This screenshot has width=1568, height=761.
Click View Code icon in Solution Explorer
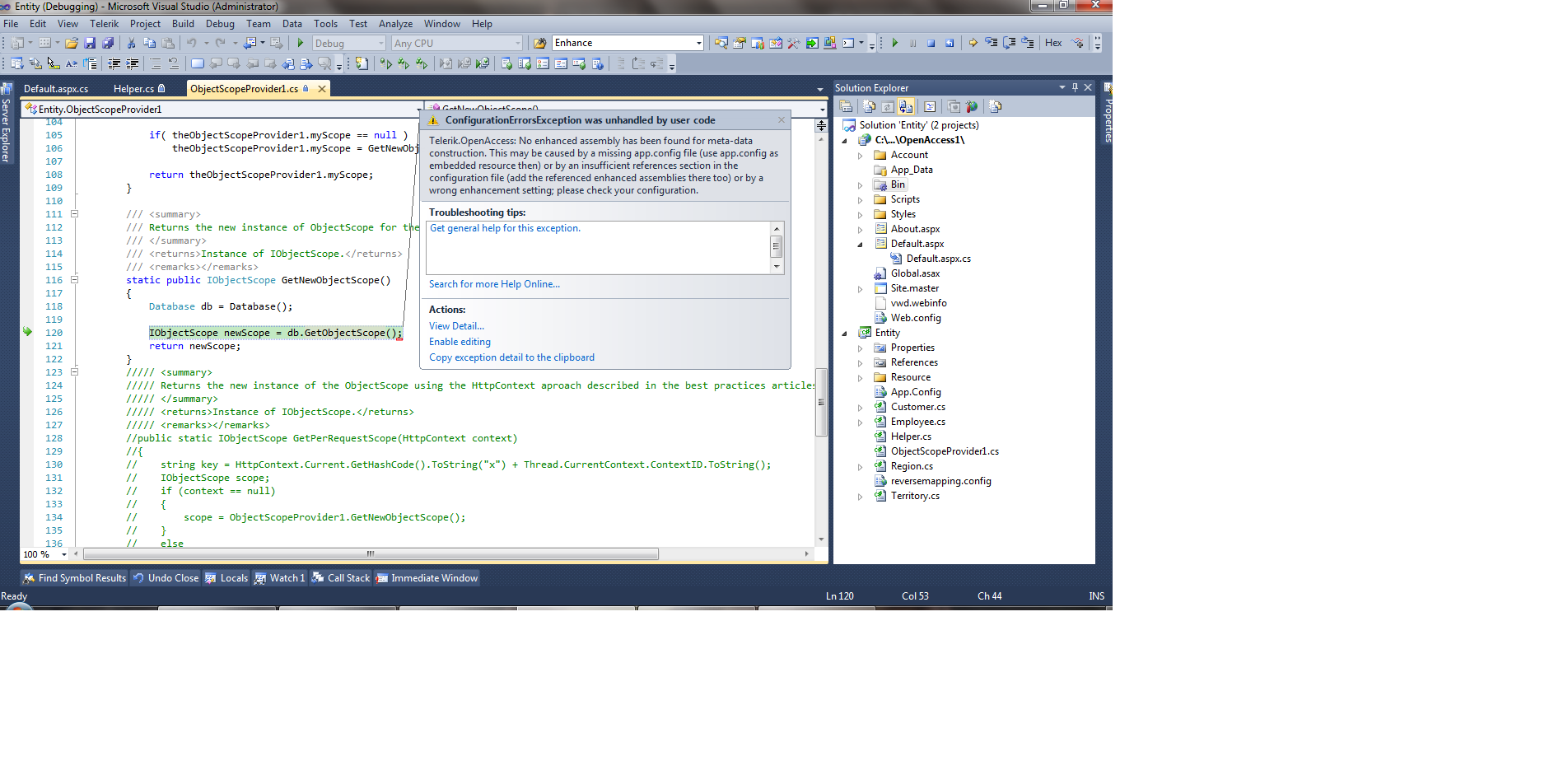[930, 106]
